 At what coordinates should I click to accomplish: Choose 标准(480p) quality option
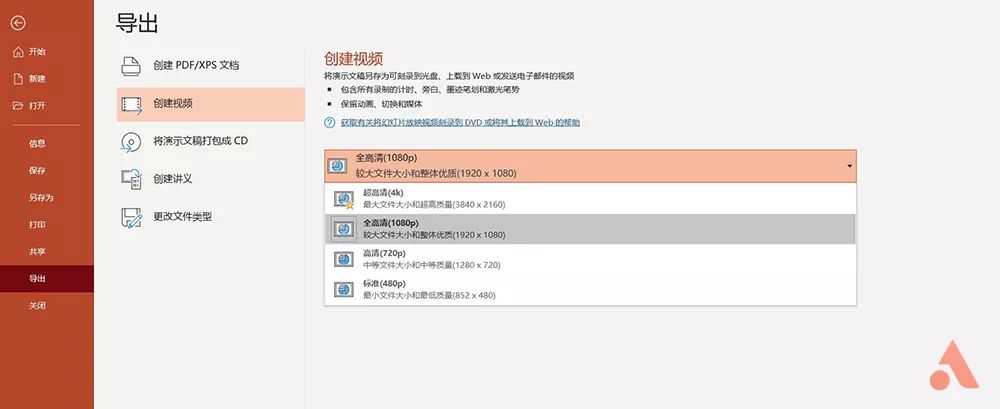pos(590,289)
